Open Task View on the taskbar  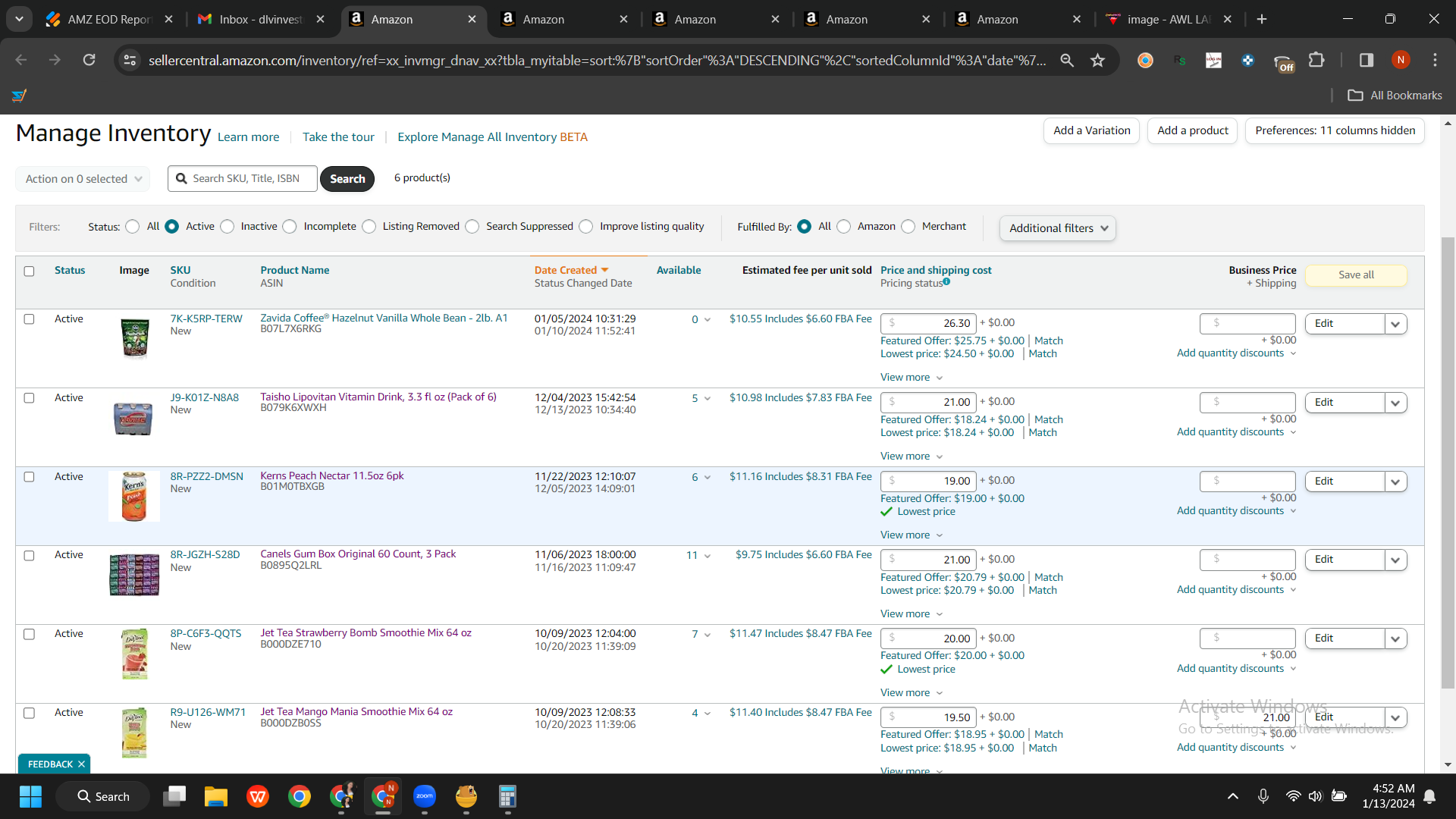click(174, 796)
